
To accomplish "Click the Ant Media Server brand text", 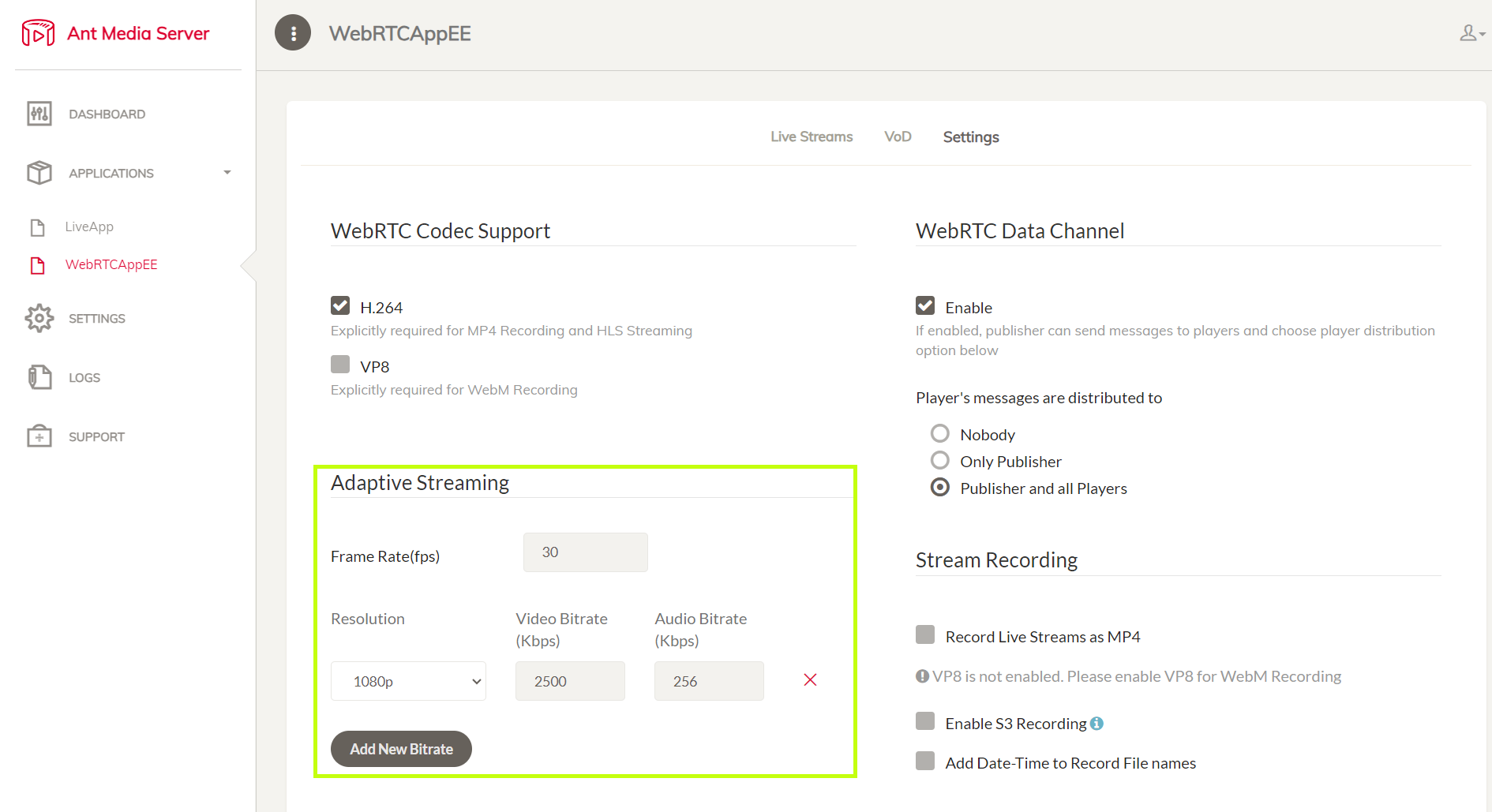I will (138, 33).
